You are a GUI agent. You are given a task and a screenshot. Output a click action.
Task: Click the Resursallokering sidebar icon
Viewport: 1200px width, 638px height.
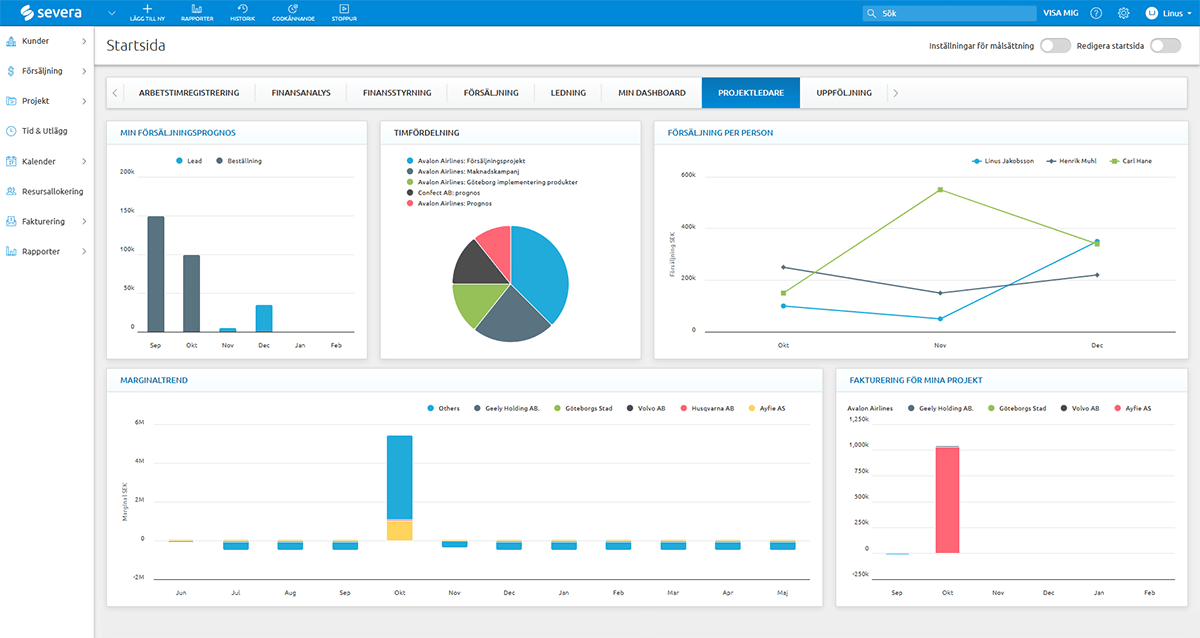(11, 191)
